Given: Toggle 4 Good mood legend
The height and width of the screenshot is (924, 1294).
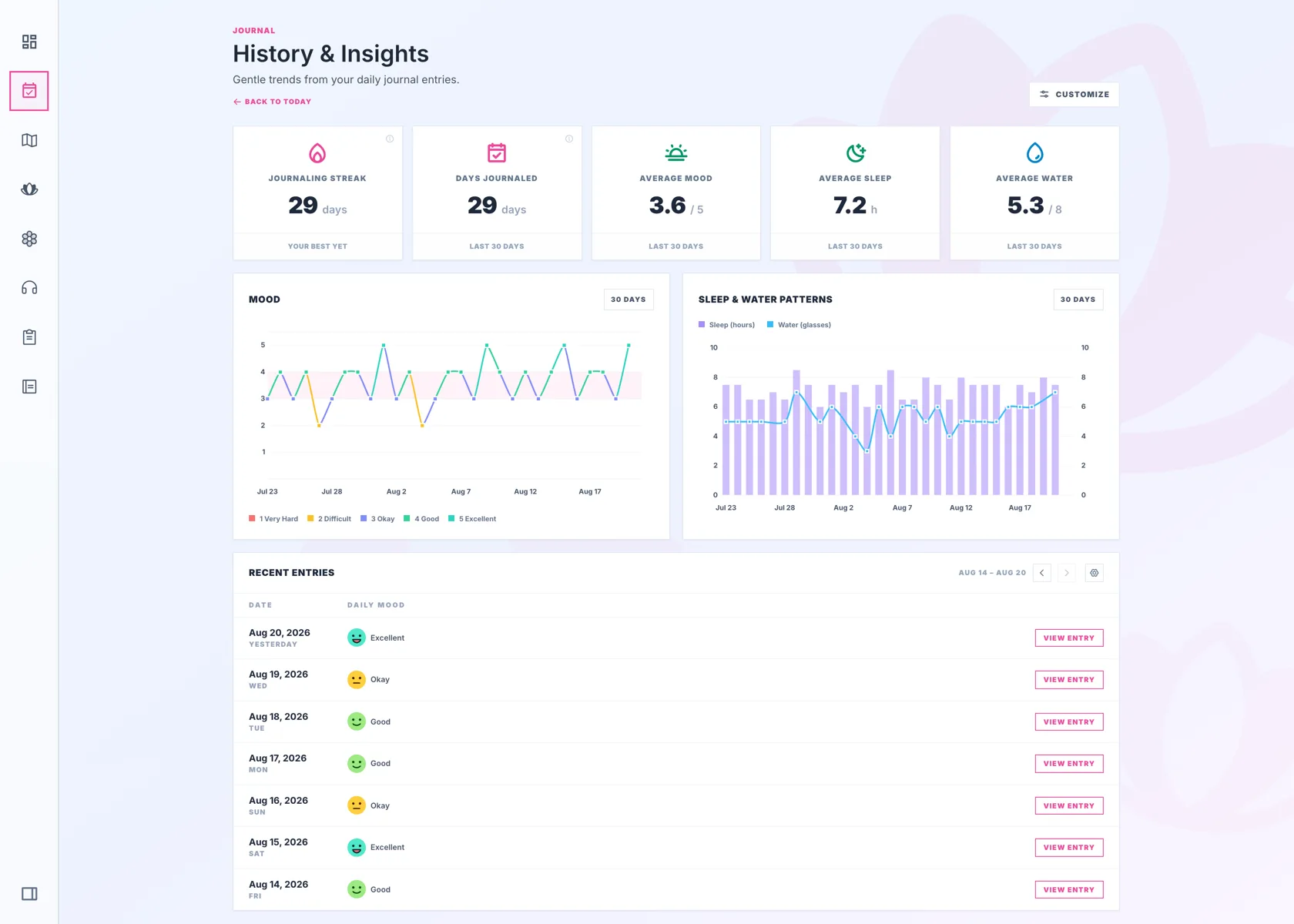Looking at the screenshot, I should click(421, 519).
